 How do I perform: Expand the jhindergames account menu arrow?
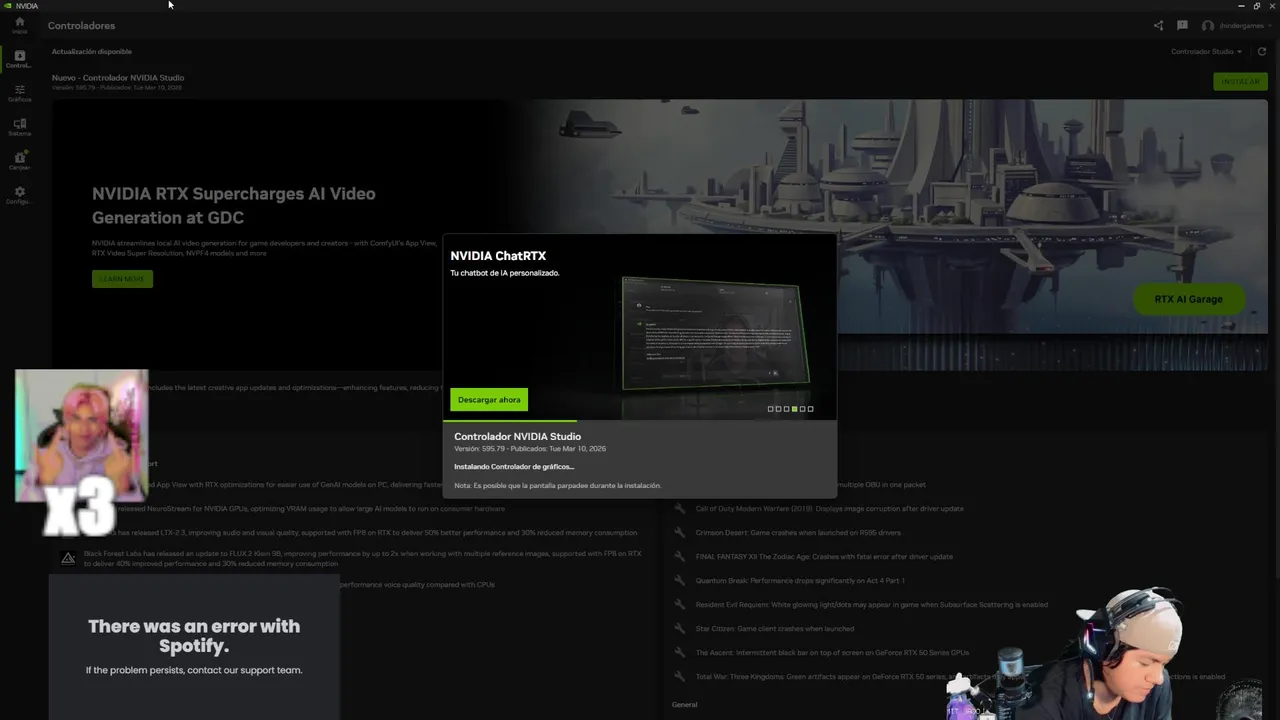click(1269, 26)
